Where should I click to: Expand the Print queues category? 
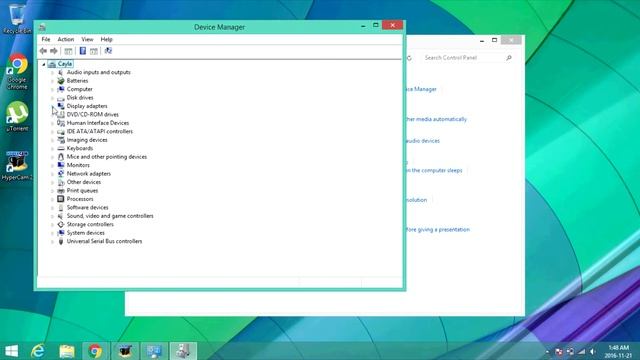[x=52, y=191]
